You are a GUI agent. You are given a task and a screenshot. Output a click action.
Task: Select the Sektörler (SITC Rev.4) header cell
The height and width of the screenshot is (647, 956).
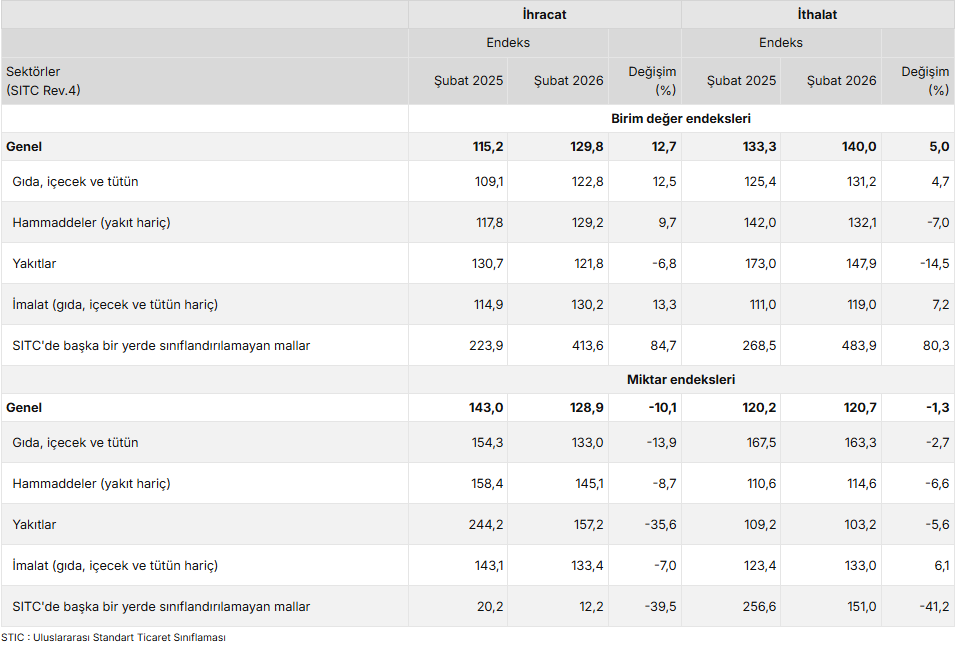[44, 81]
